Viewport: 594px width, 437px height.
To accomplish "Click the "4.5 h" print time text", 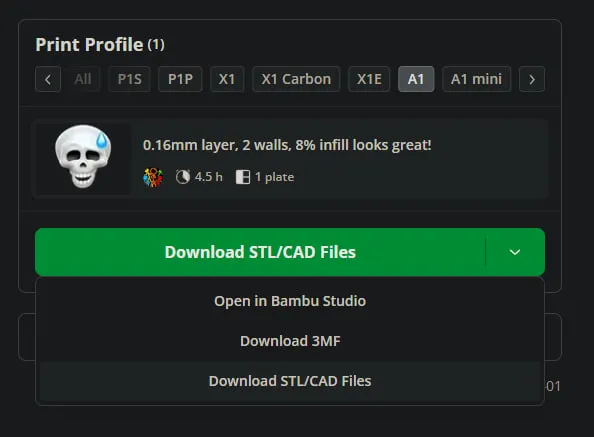I will point(208,177).
